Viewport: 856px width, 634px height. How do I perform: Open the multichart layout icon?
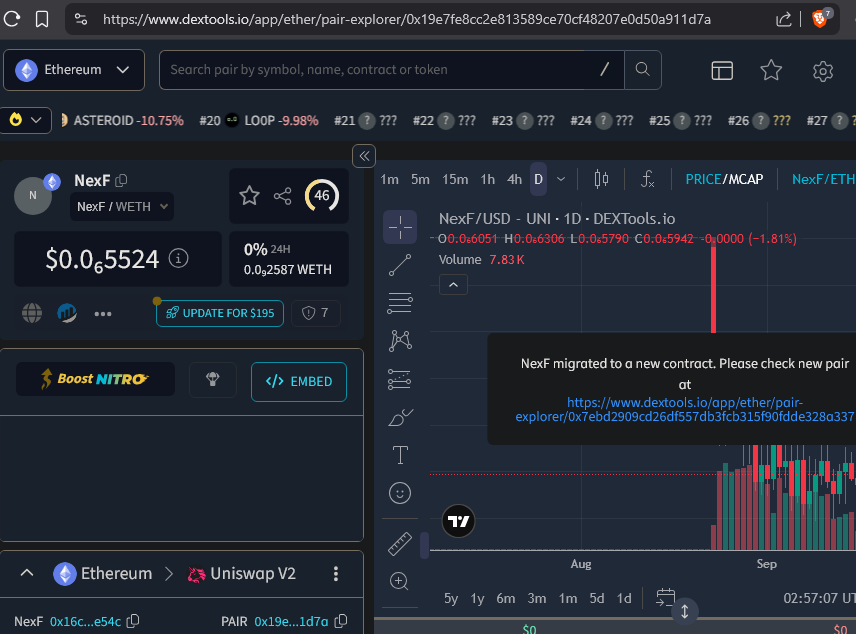pos(722,70)
